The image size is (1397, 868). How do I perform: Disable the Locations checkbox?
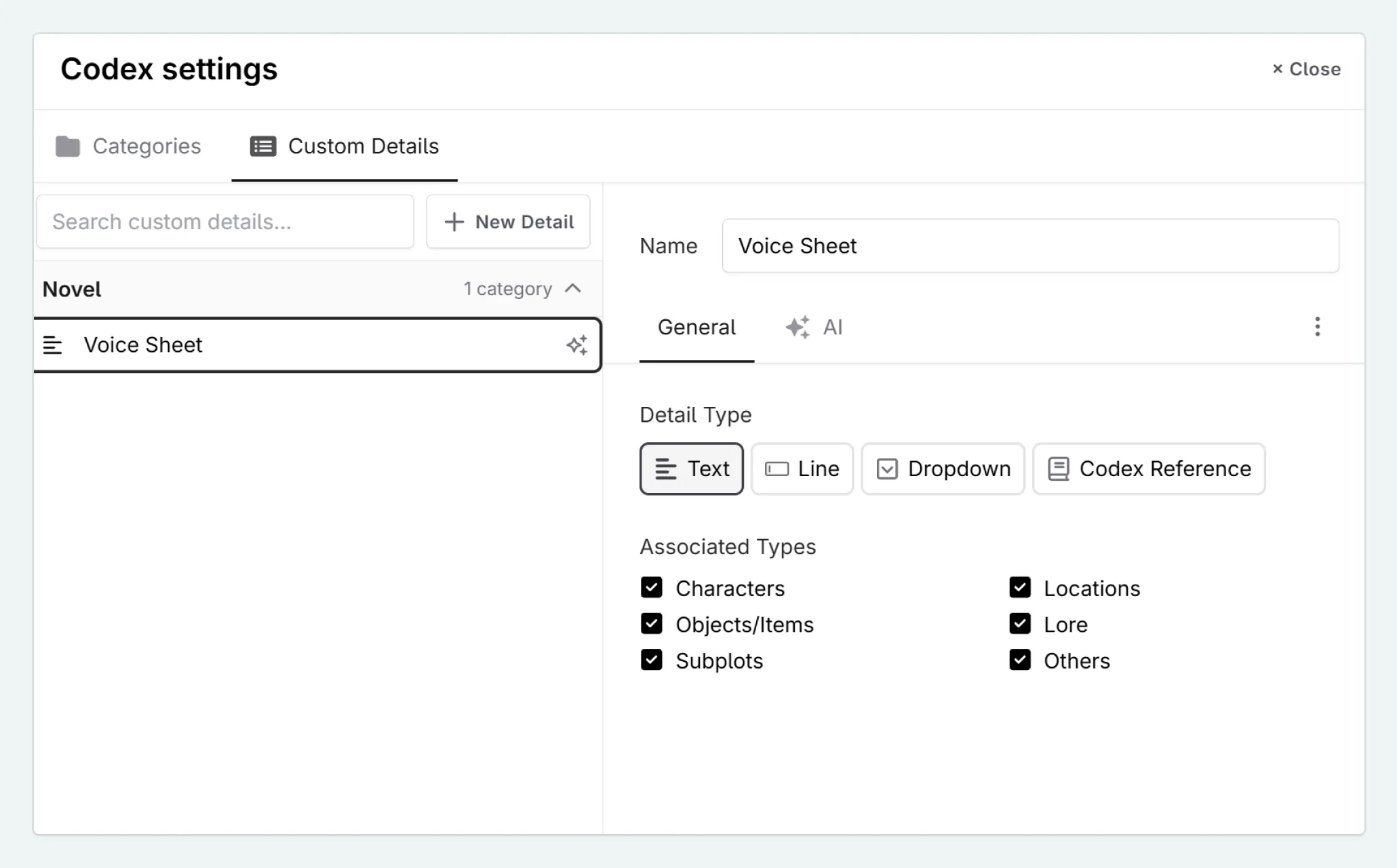pyautogui.click(x=1020, y=587)
